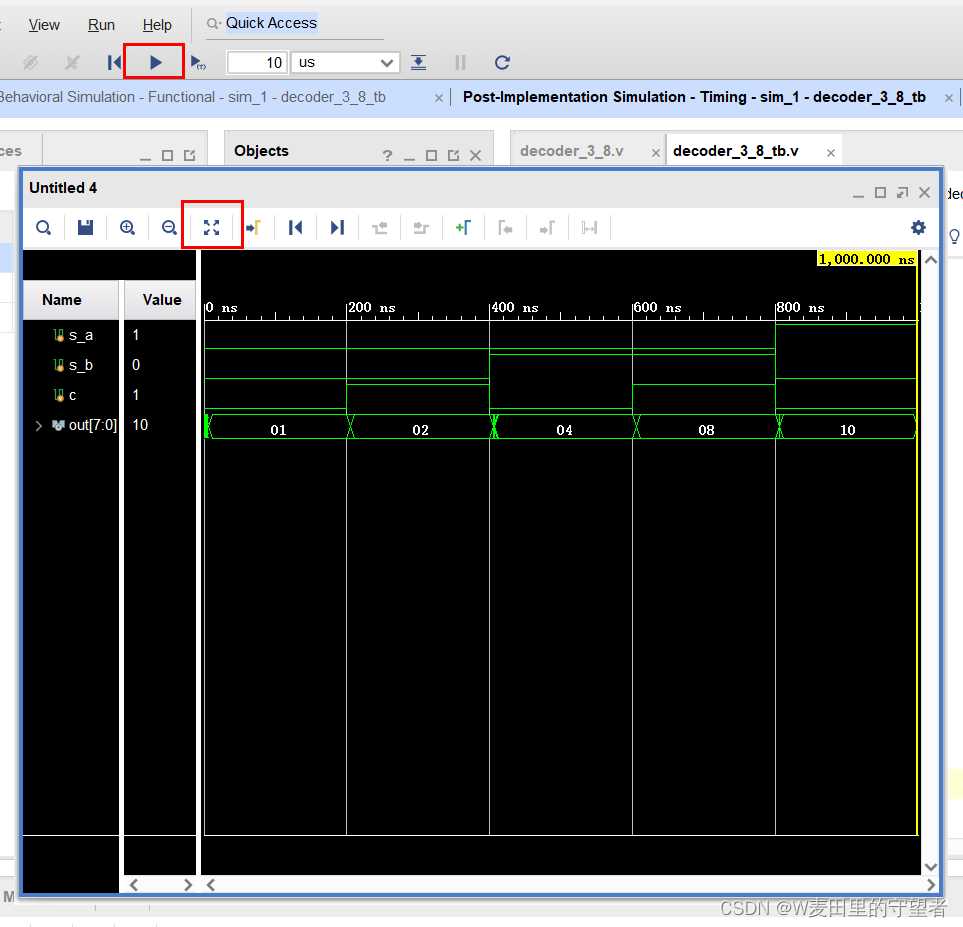Click the Next transition icon
Image resolution: width=963 pixels, height=927 pixels.
pos(421,228)
